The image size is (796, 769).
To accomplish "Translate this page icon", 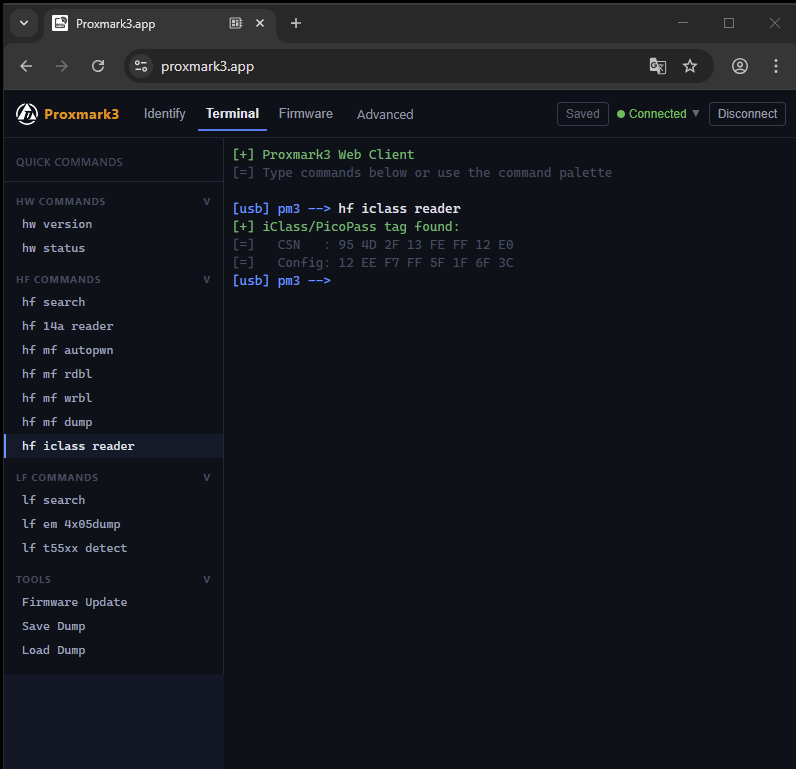I will [x=657, y=66].
